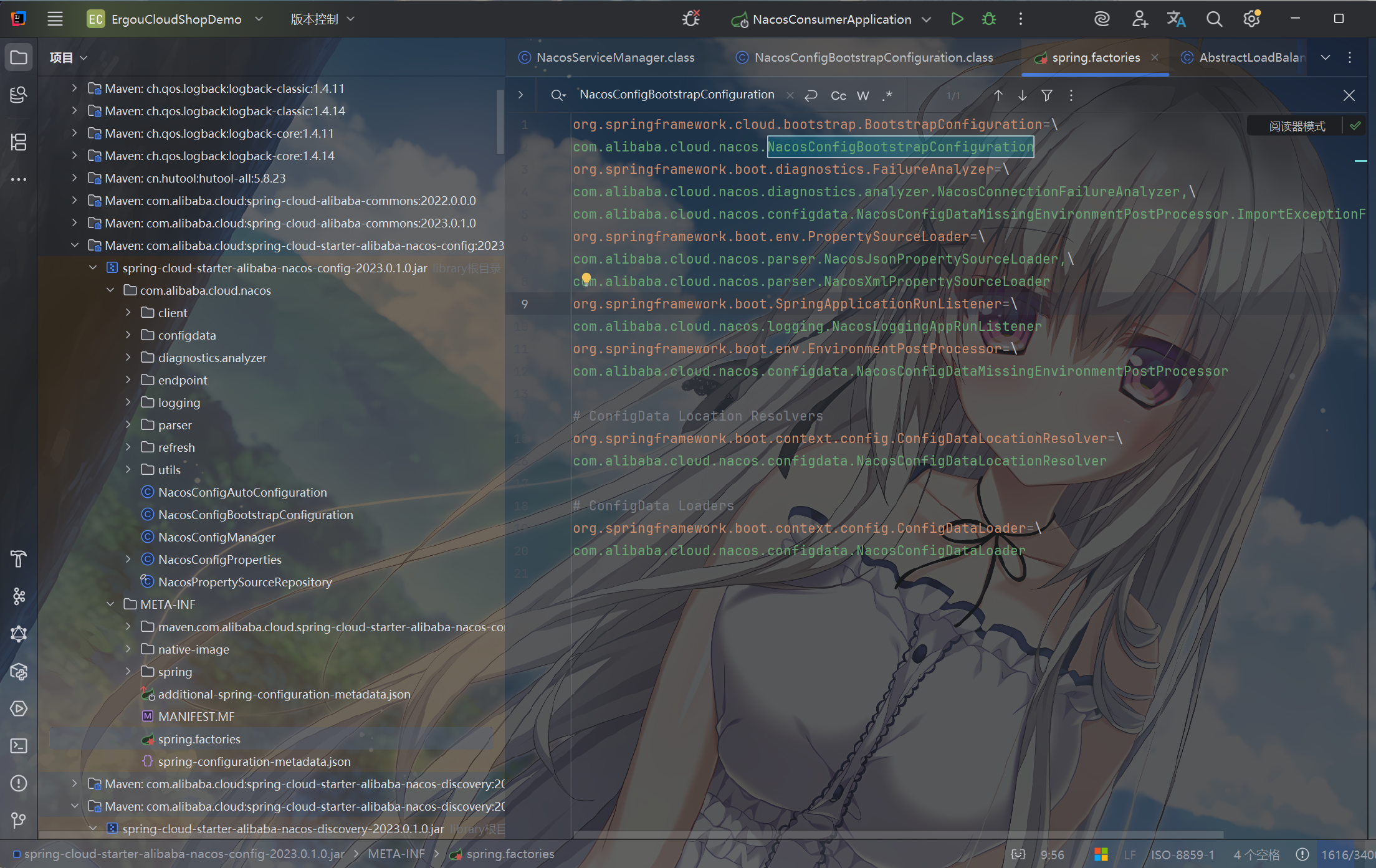Close the spring.factories tab
The width and height of the screenshot is (1376, 868).
(1155, 57)
